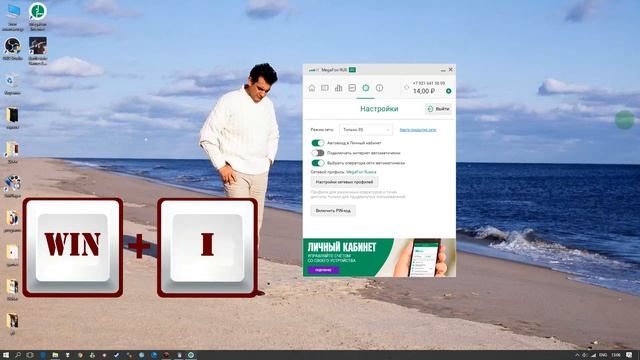Click the ENG language indicator
The width and height of the screenshot is (640, 360).
[603, 356]
